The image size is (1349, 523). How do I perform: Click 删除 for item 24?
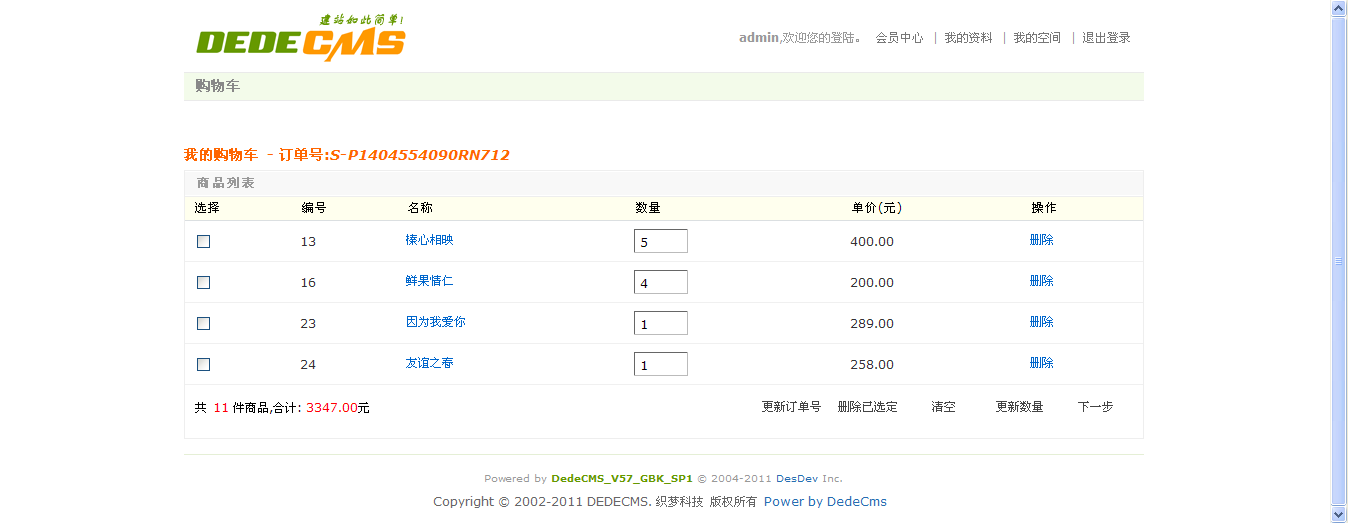pyautogui.click(x=1041, y=363)
